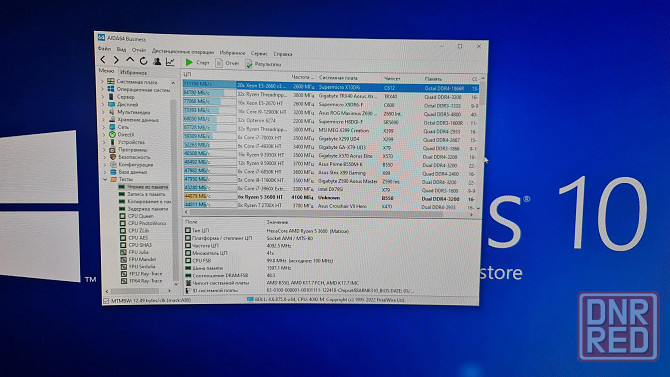Go up one level with the up arrow icon
The height and width of the screenshot is (377, 670).
click(130, 60)
